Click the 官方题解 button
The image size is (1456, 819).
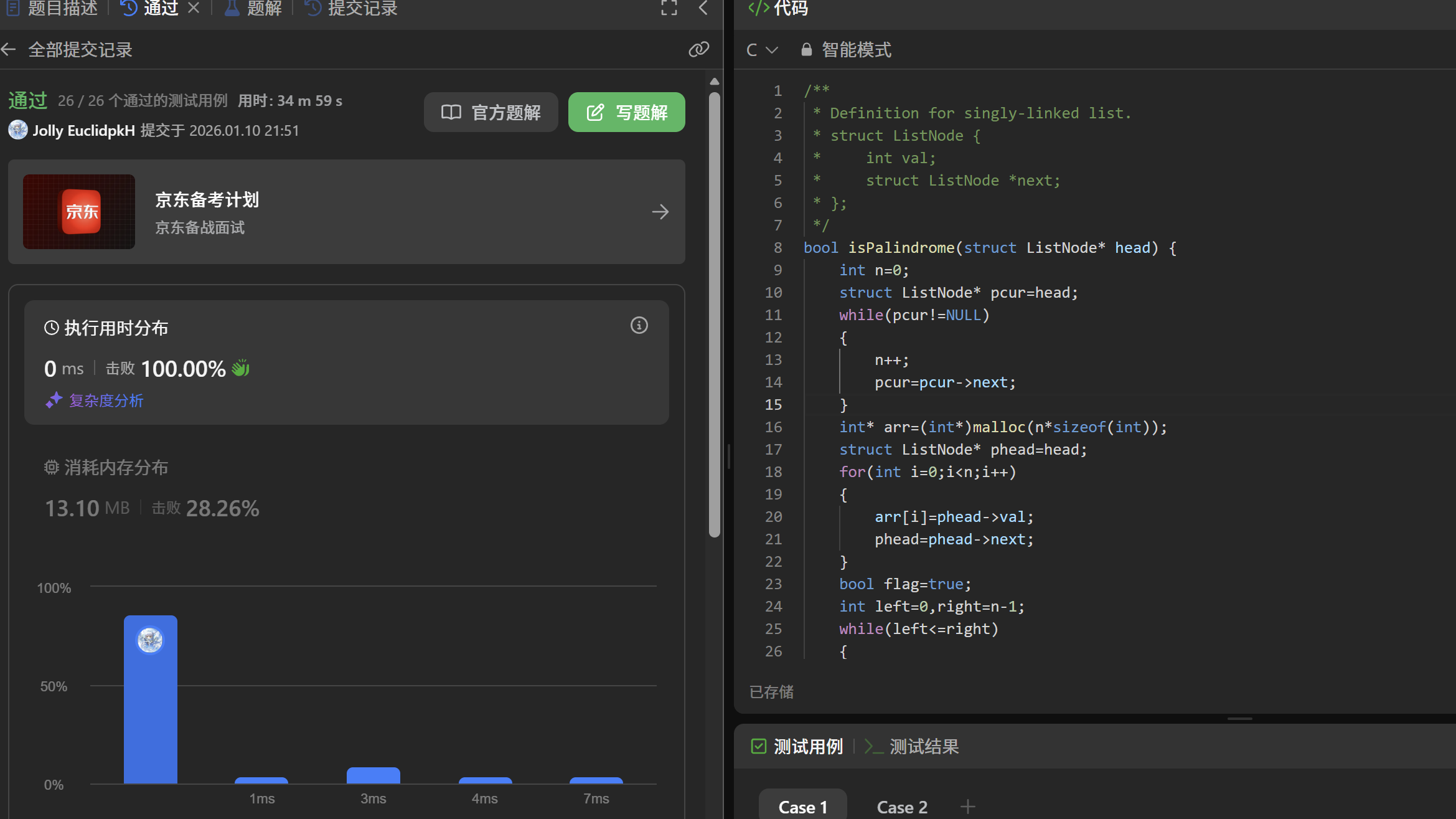(491, 113)
